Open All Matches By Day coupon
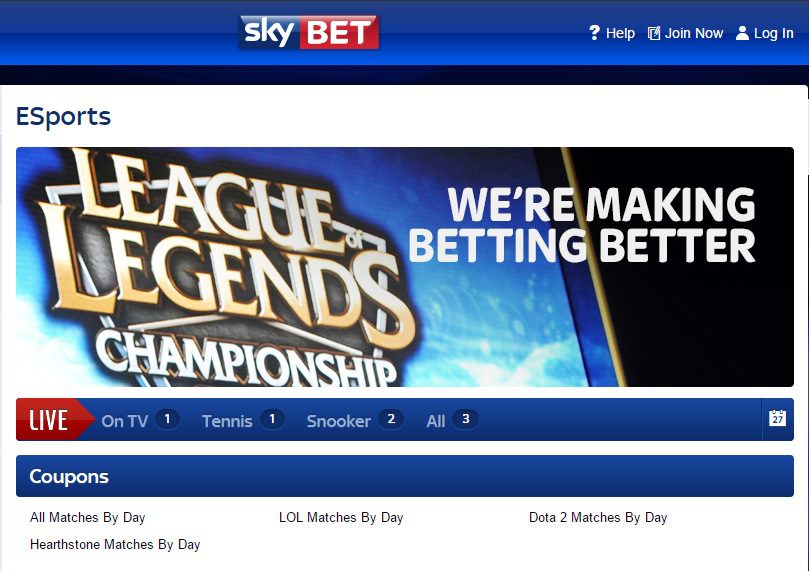 pyautogui.click(x=87, y=517)
